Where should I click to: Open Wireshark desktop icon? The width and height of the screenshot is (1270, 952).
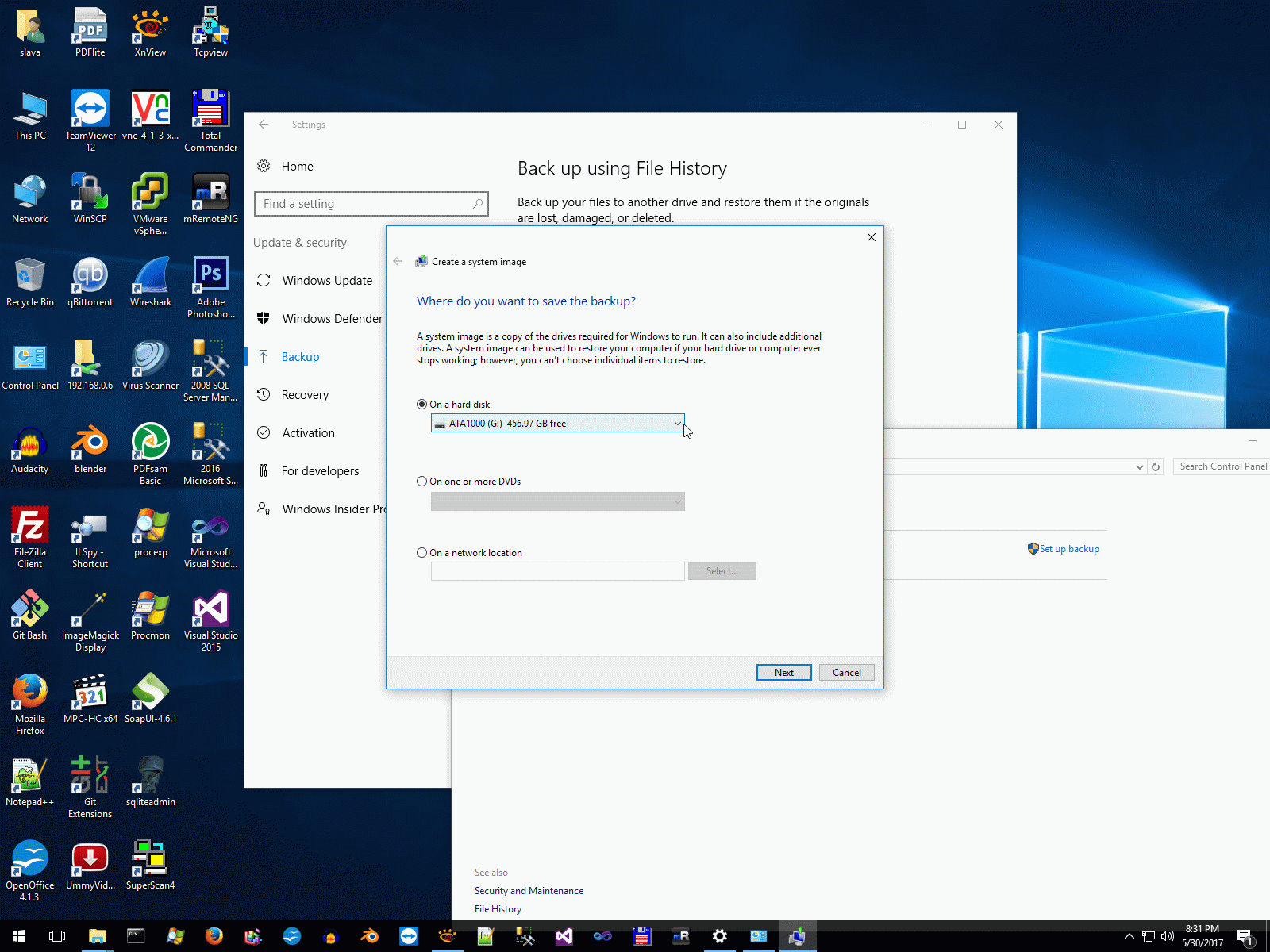click(x=151, y=282)
